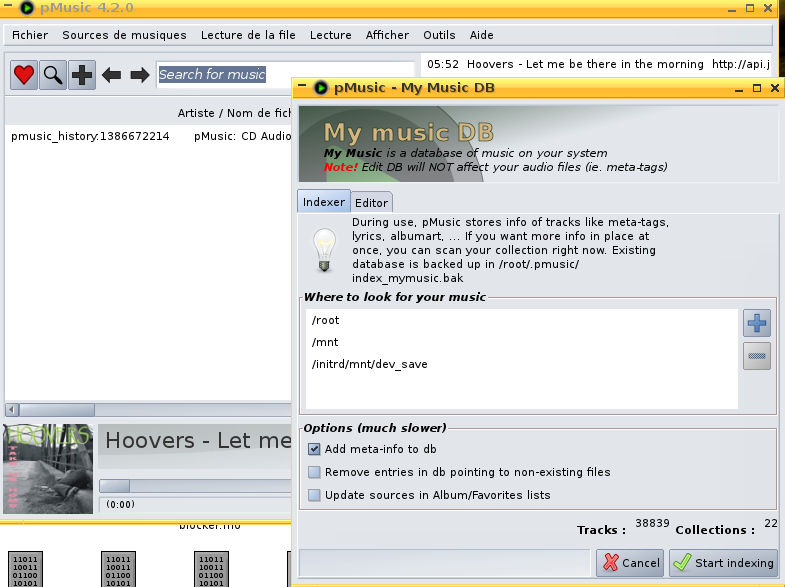Open the Lecture menu
This screenshot has height=587, width=785.
[x=330, y=35]
